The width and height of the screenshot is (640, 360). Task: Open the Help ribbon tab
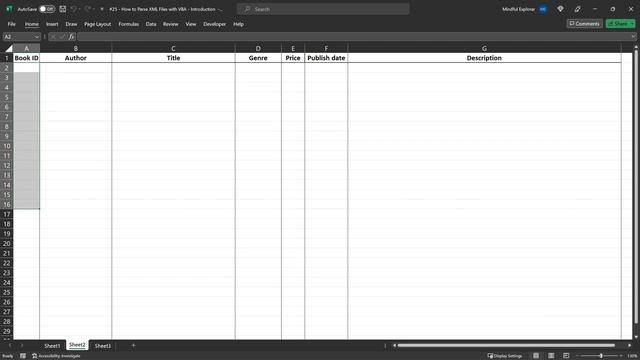(238, 24)
